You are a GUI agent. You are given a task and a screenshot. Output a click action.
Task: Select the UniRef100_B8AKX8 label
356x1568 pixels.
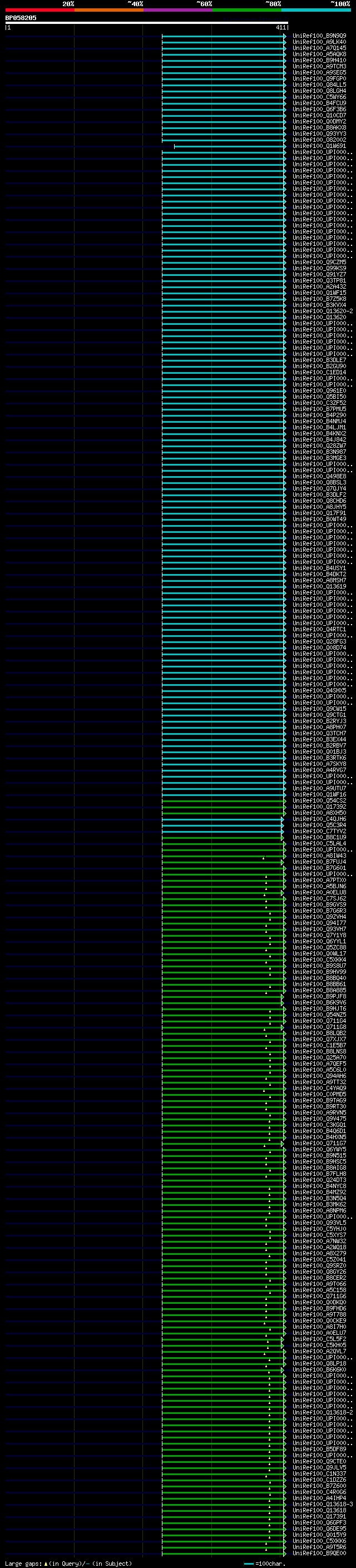pyautogui.click(x=319, y=128)
